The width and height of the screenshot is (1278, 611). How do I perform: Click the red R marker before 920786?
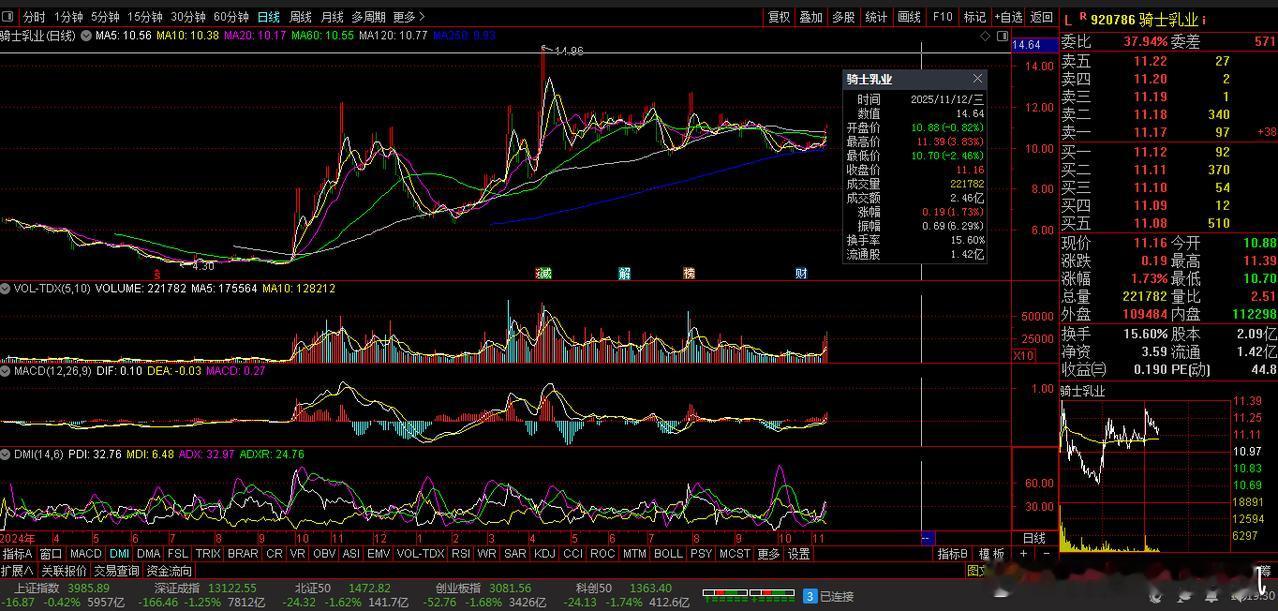point(1082,17)
